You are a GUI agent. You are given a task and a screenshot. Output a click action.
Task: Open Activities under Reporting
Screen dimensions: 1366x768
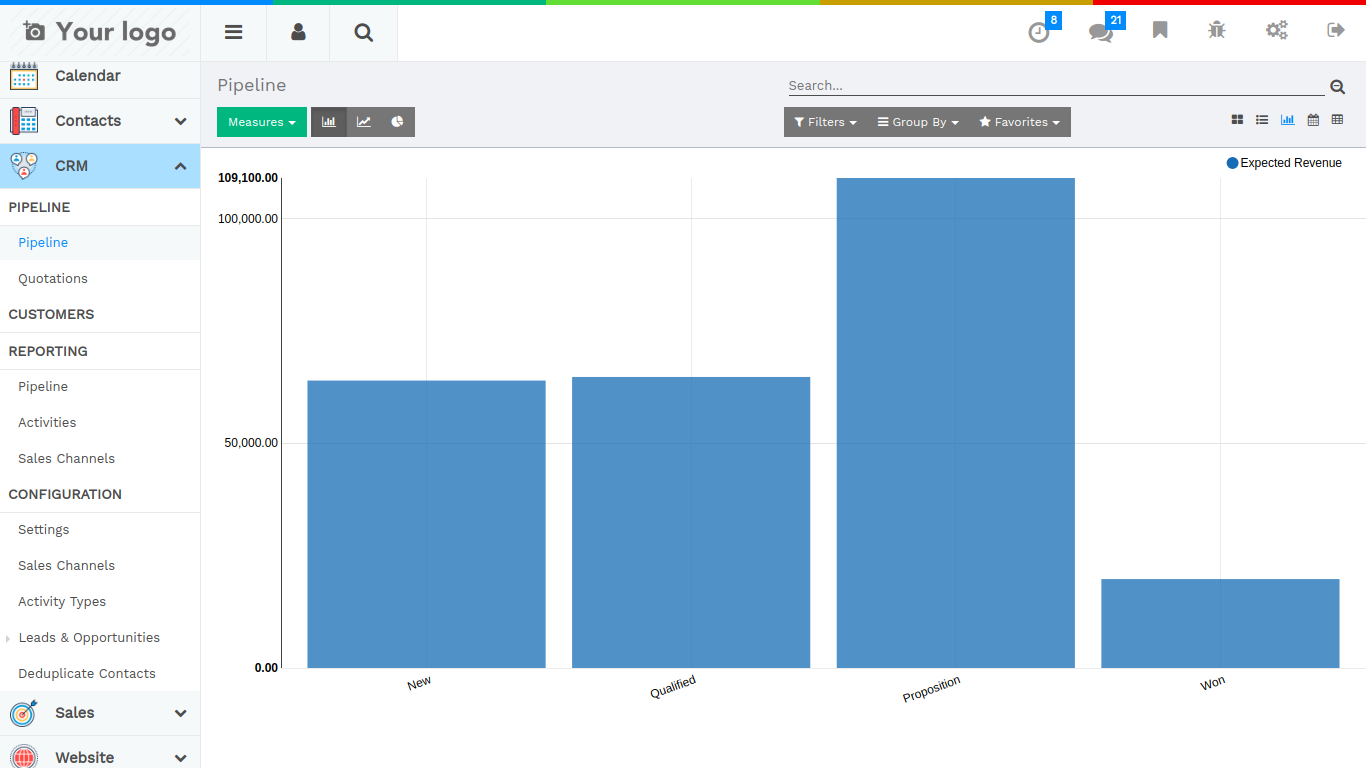pyautogui.click(x=47, y=423)
